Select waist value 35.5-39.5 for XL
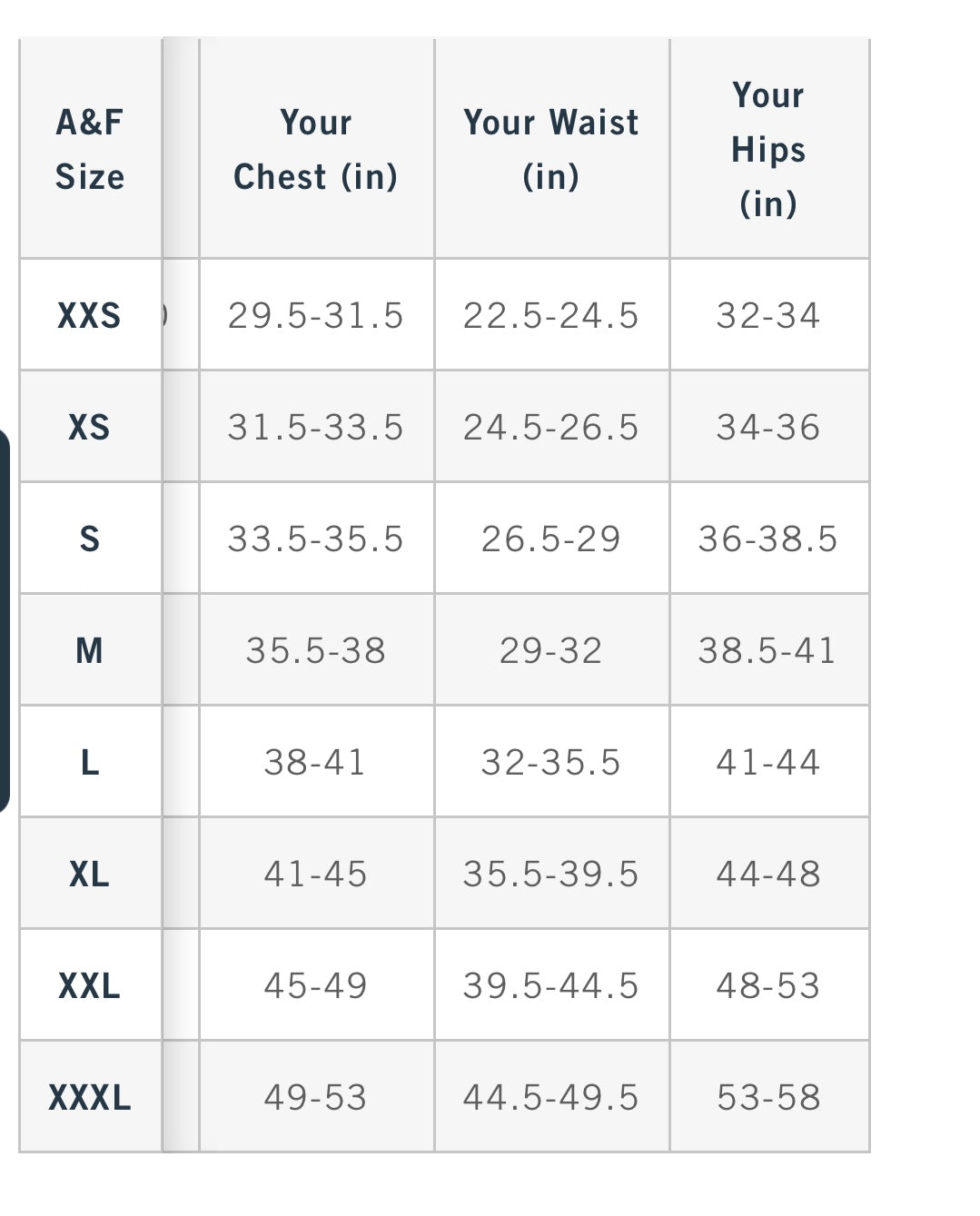980x1216 pixels. click(551, 874)
